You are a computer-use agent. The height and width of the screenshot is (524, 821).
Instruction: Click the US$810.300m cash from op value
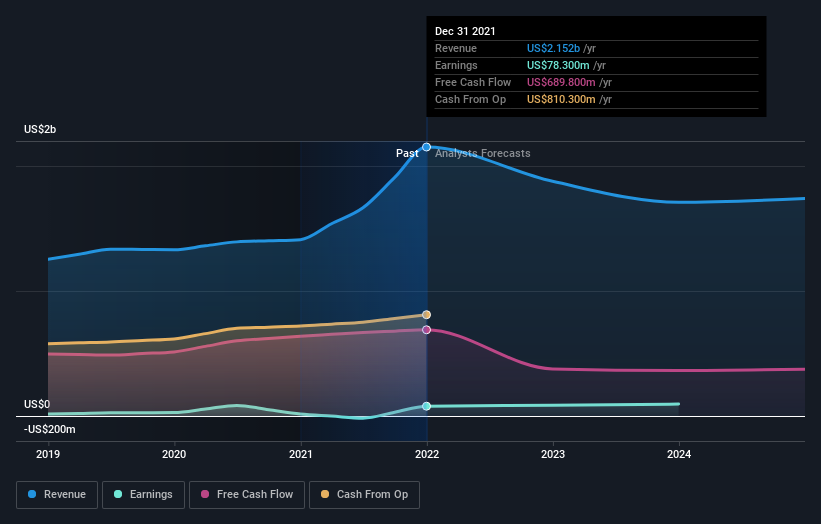tap(561, 99)
